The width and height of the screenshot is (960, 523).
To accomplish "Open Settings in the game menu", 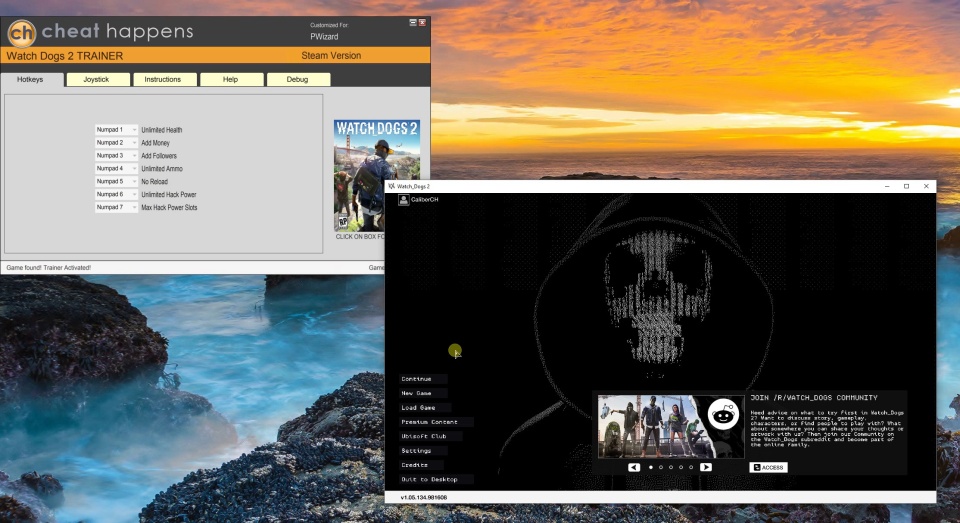I will [x=423, y=451].
